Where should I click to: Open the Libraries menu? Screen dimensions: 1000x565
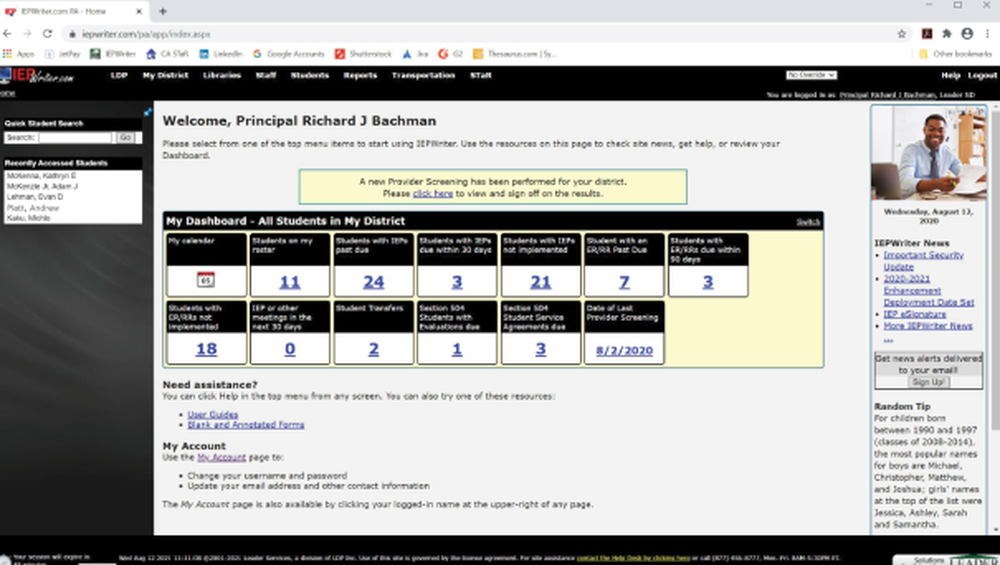[222, 75]
